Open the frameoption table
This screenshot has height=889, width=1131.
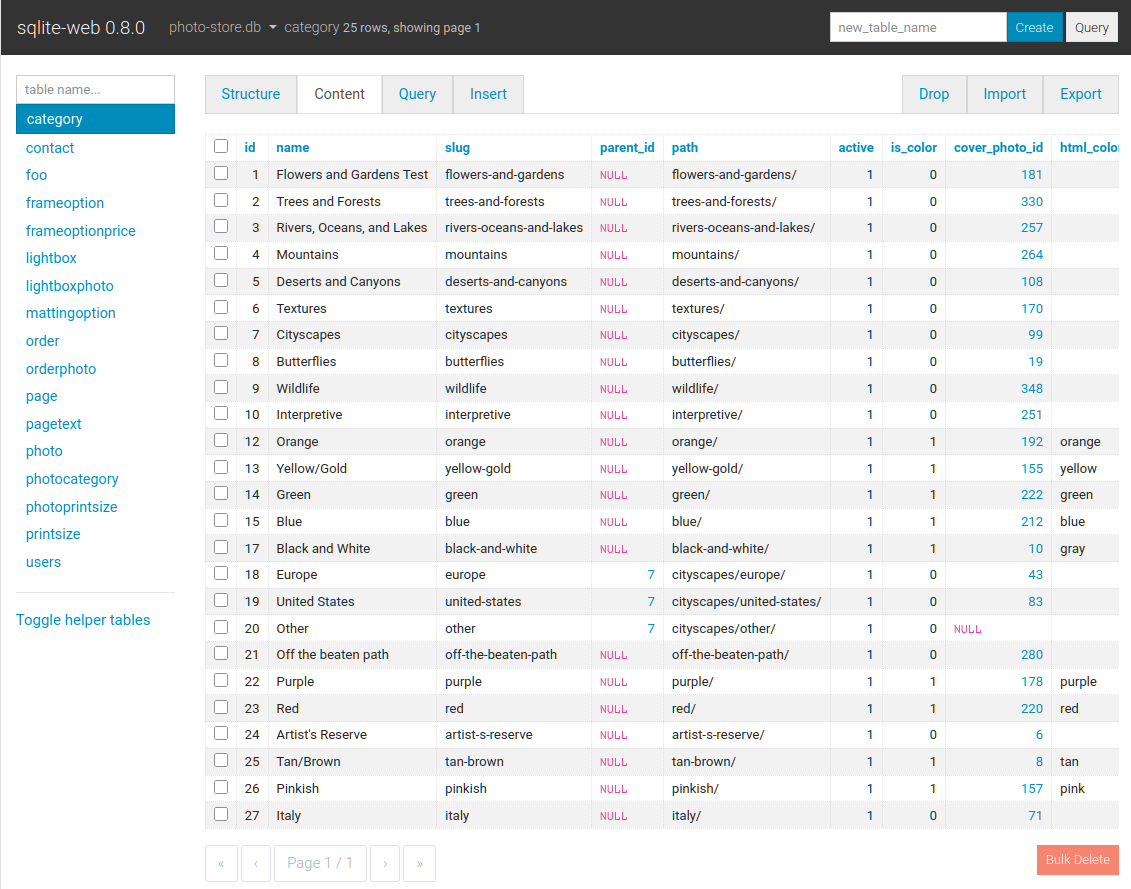(65, 203)
